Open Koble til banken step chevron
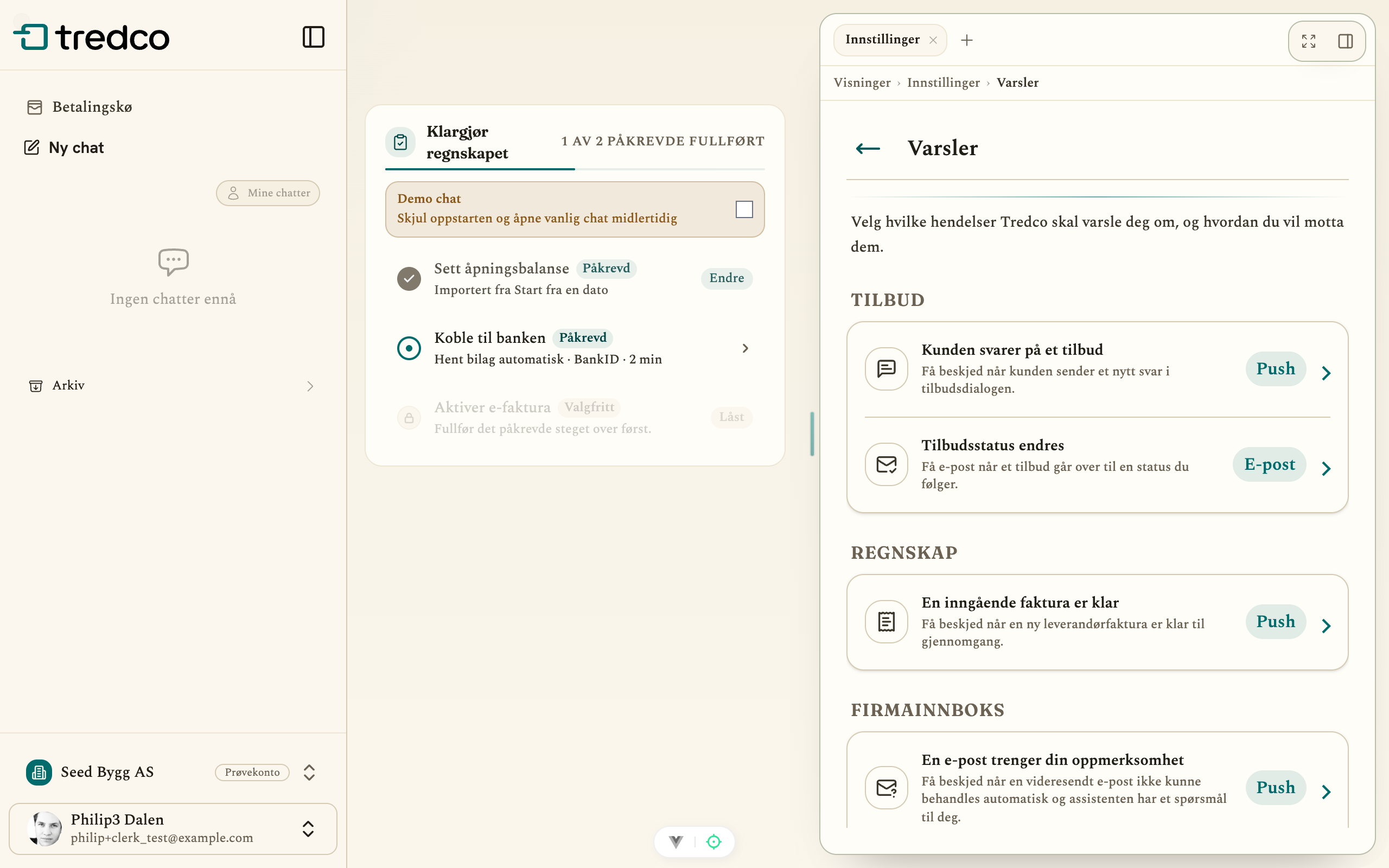The height and width of the screenshot is (868, 1389). point(745,348)
